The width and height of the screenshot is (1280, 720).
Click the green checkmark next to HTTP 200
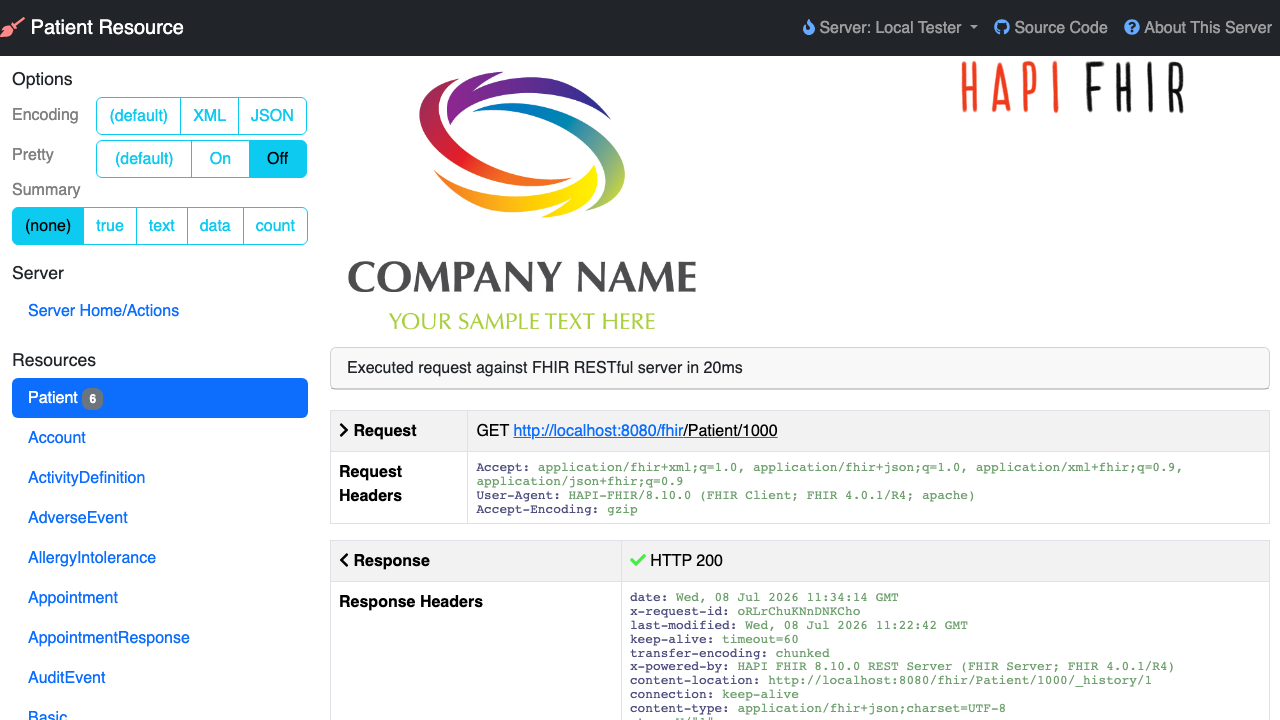(638, 560)
